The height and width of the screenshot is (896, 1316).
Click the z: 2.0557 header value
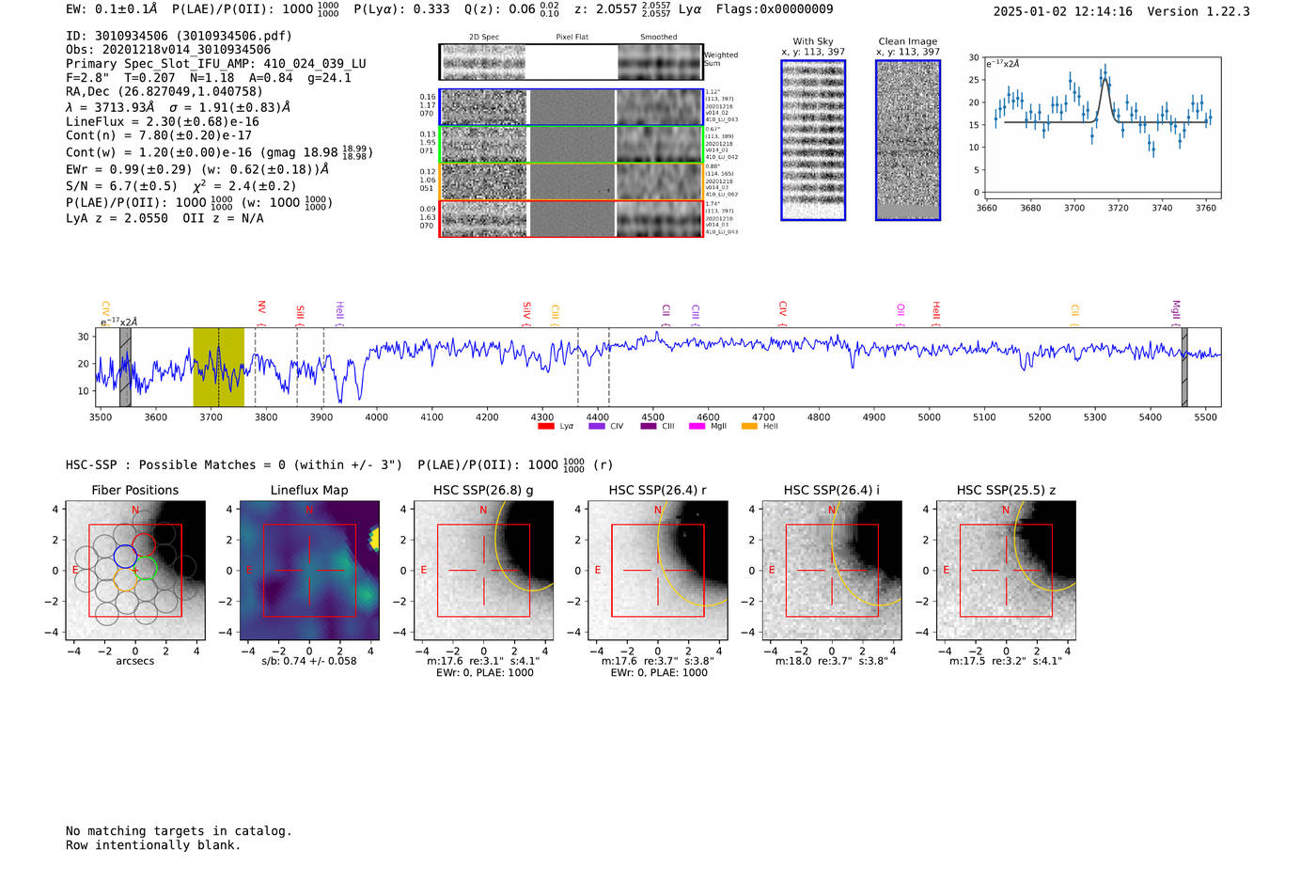point(622,9)
